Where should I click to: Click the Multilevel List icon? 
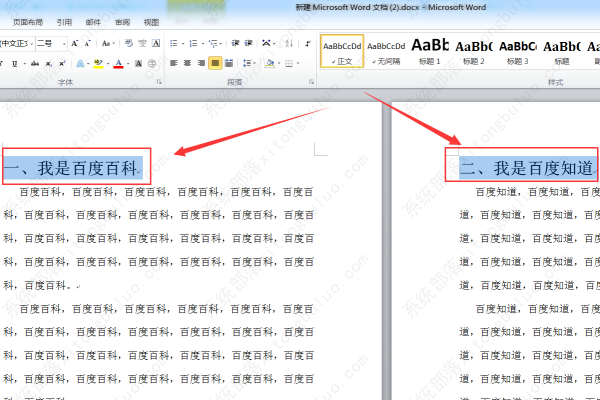[x=213, y=43]
